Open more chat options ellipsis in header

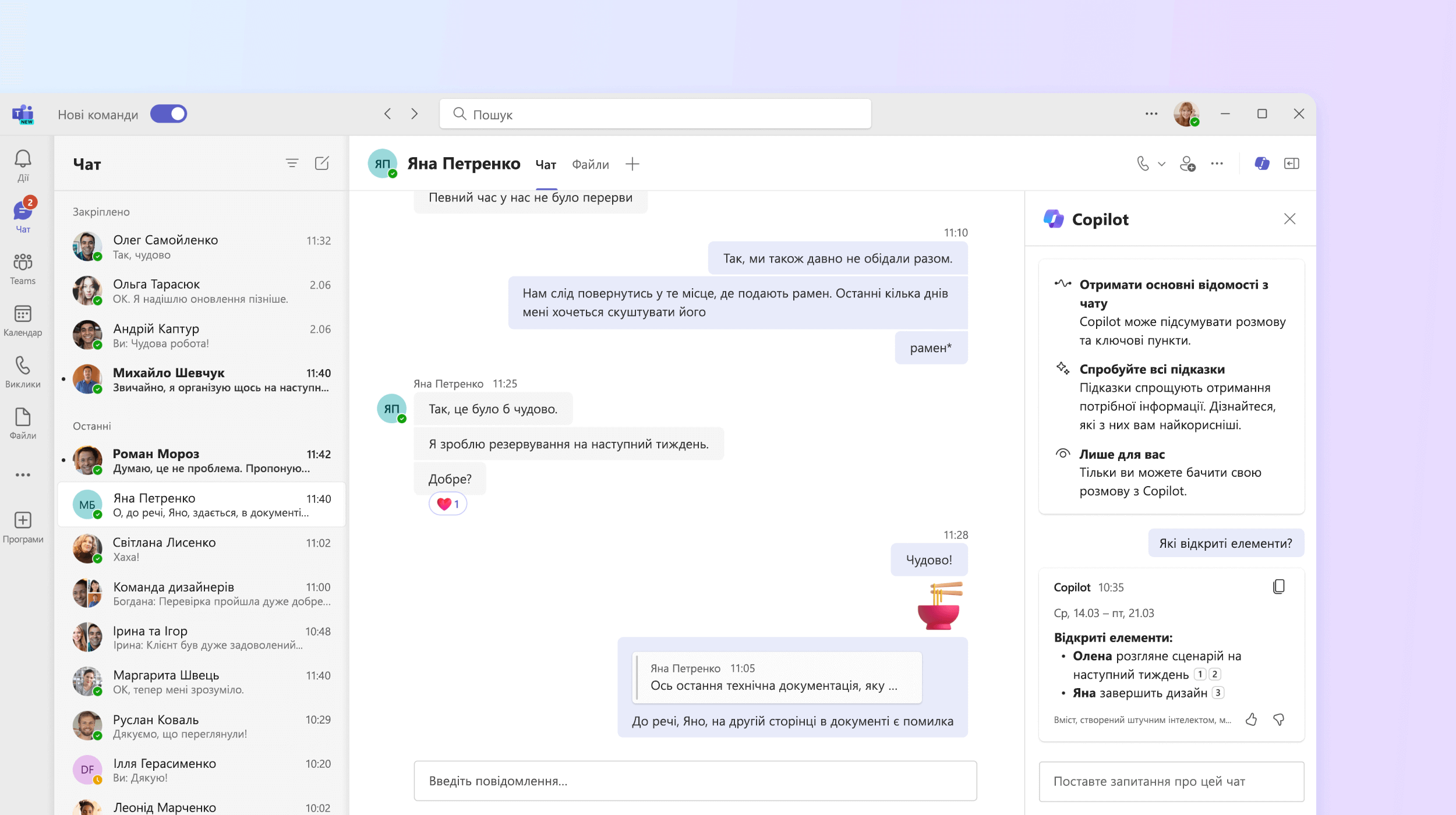tap(1217, 164)
